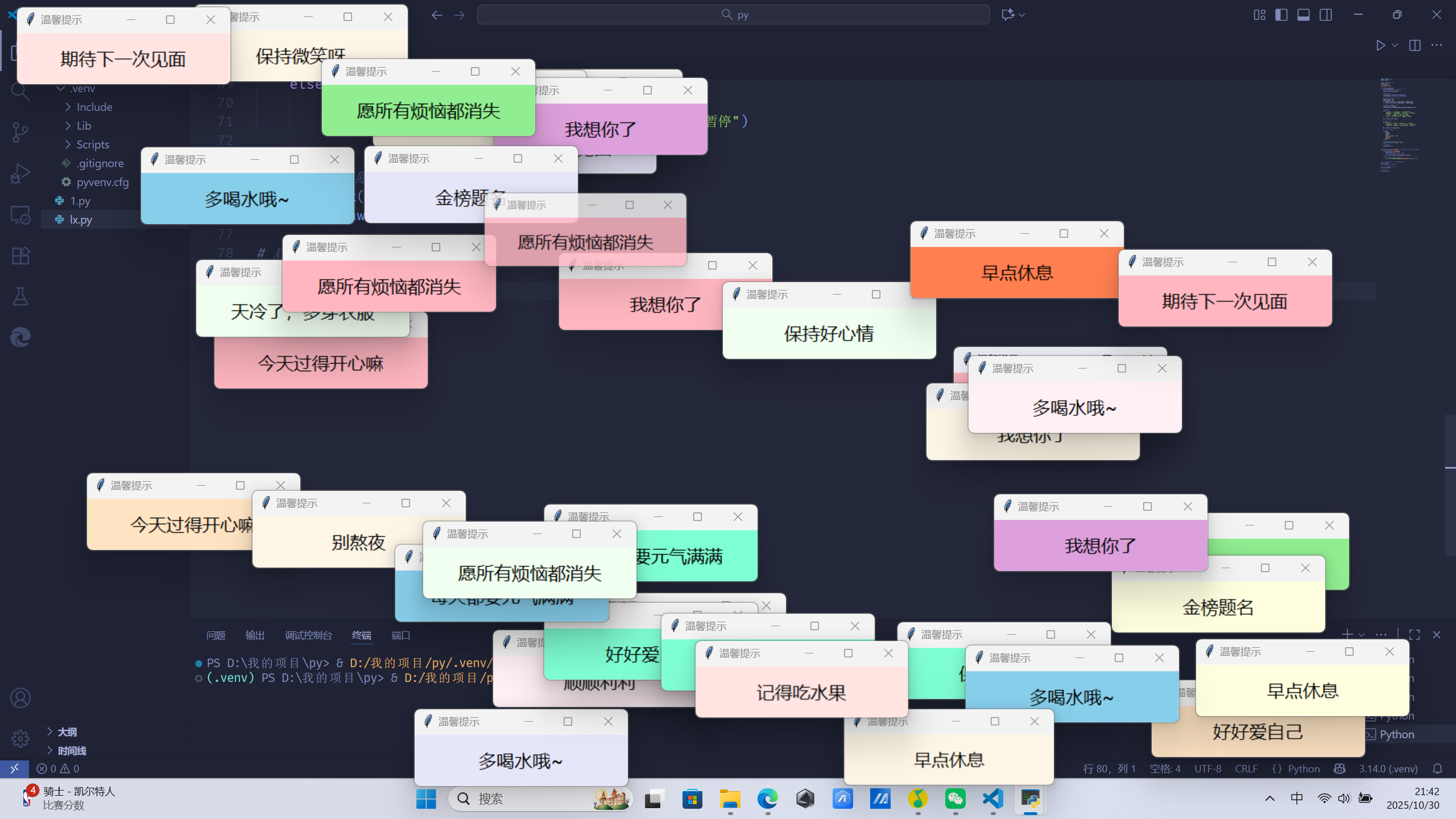
Task: Open the Extensions view
Action: (20, 255)
